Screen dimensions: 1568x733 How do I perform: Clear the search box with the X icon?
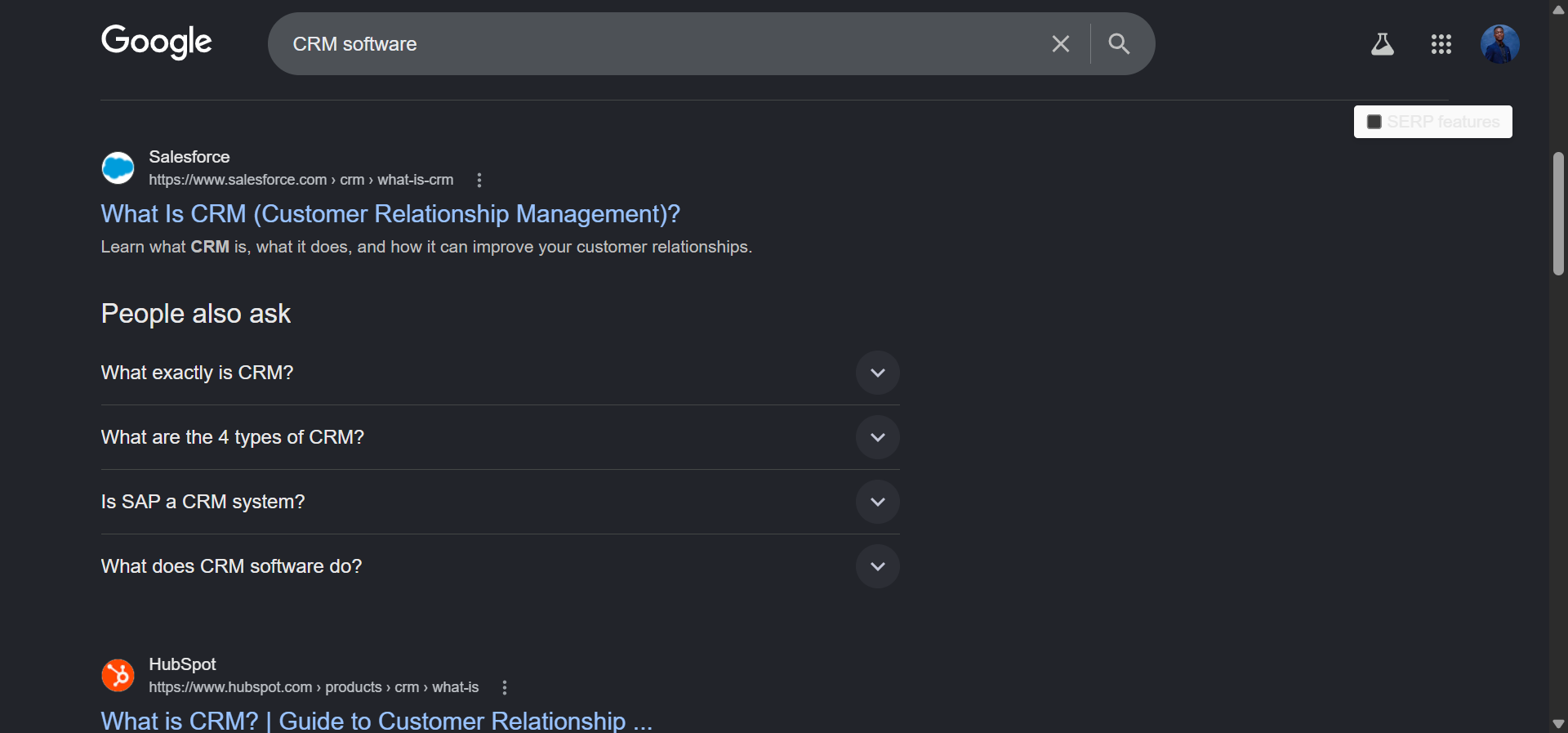point(1060,44)
